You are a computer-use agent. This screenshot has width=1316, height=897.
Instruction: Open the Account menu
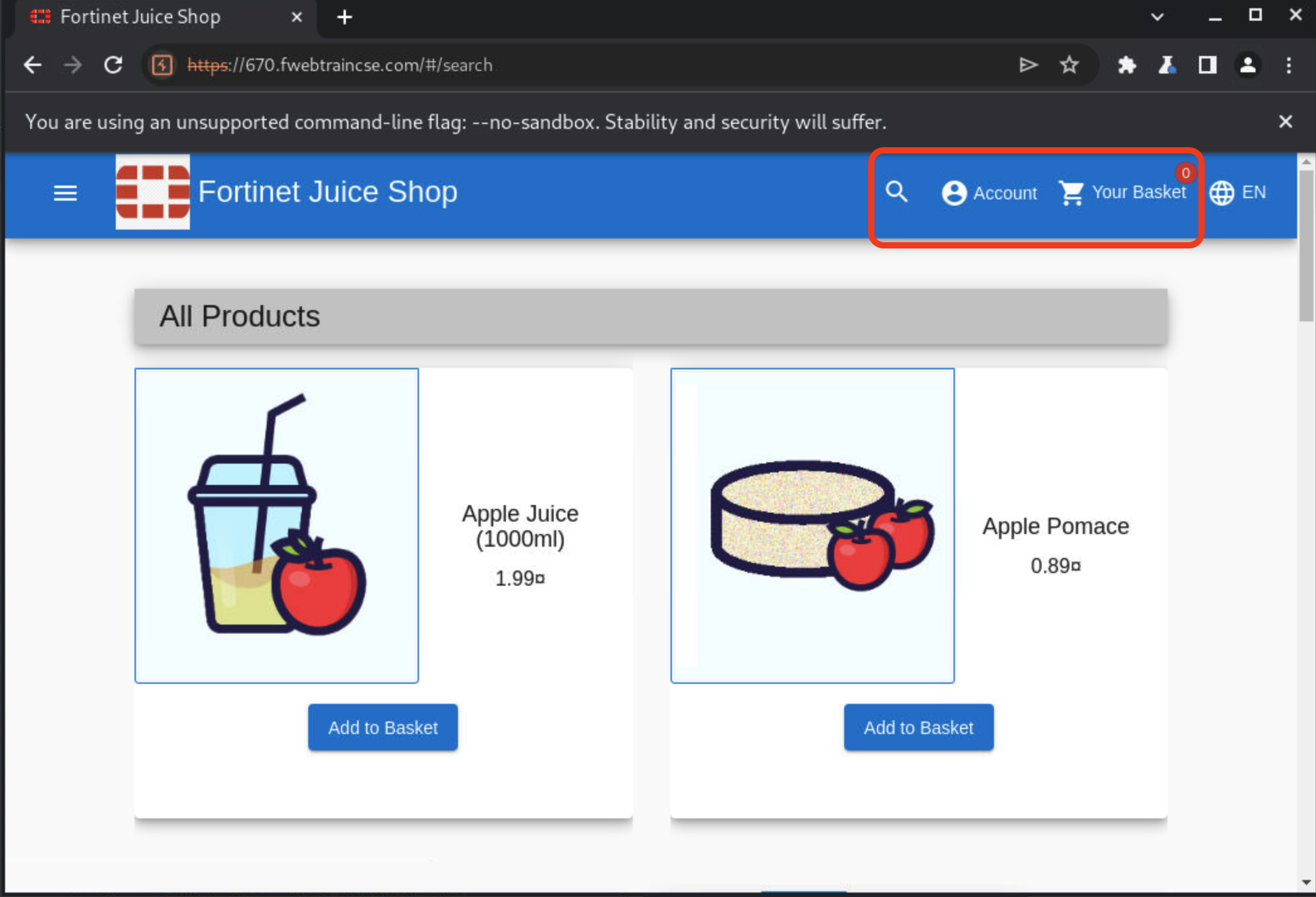pyautogui.click(x=990, y=192)
